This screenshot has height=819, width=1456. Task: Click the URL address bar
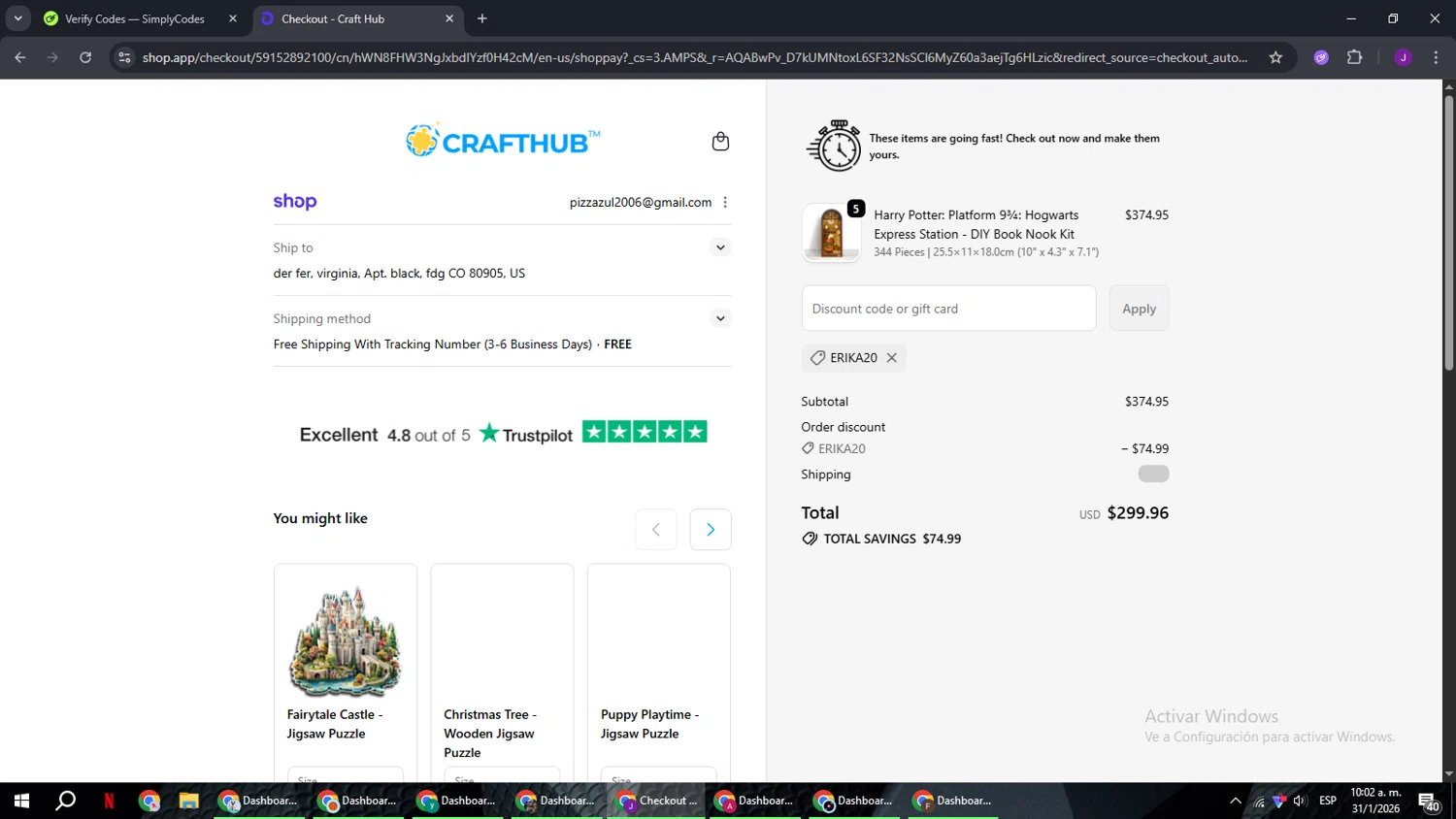click(x=695, y=57)
